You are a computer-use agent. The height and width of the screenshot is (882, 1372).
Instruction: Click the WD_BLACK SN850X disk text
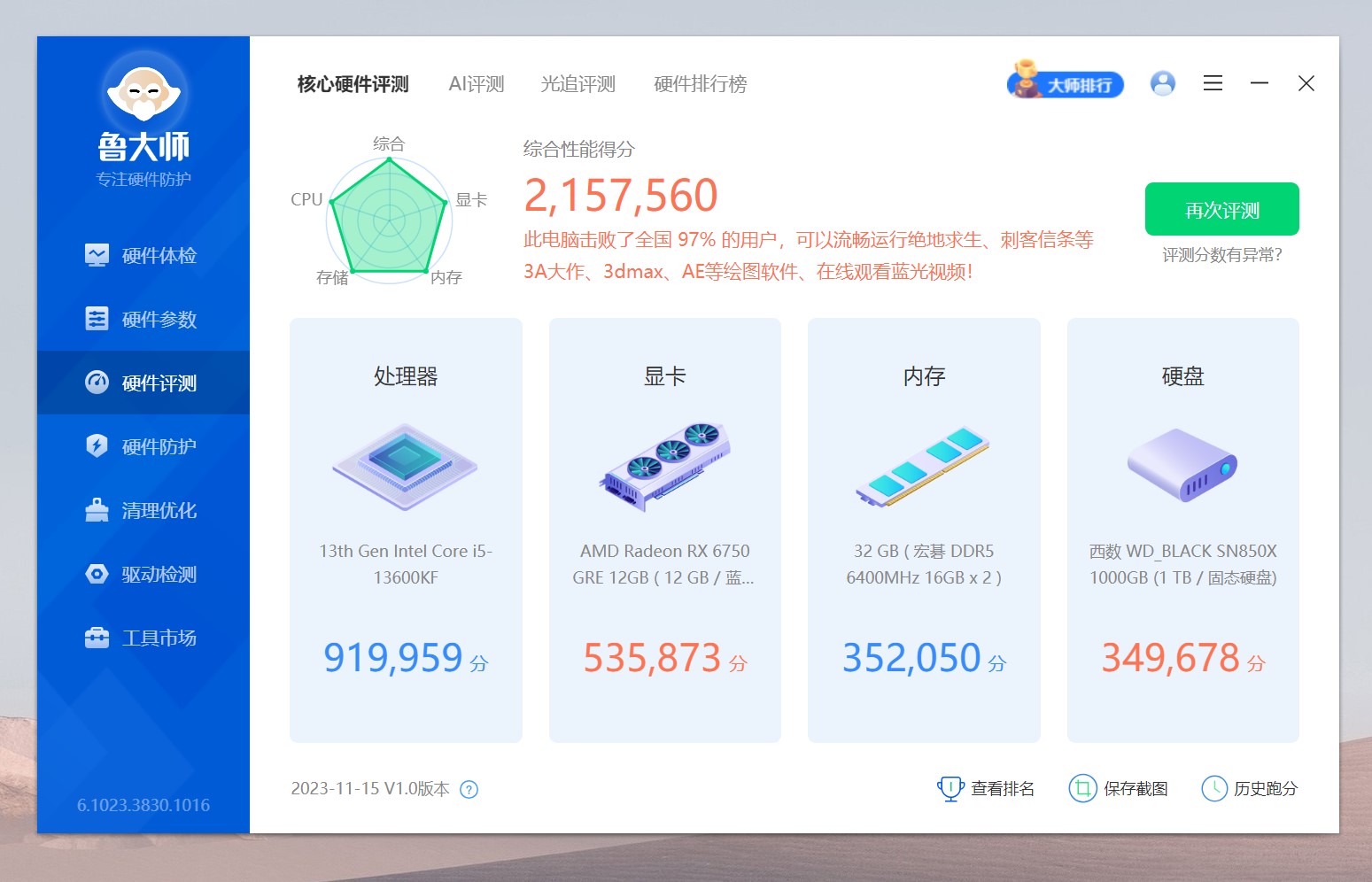1182,564
